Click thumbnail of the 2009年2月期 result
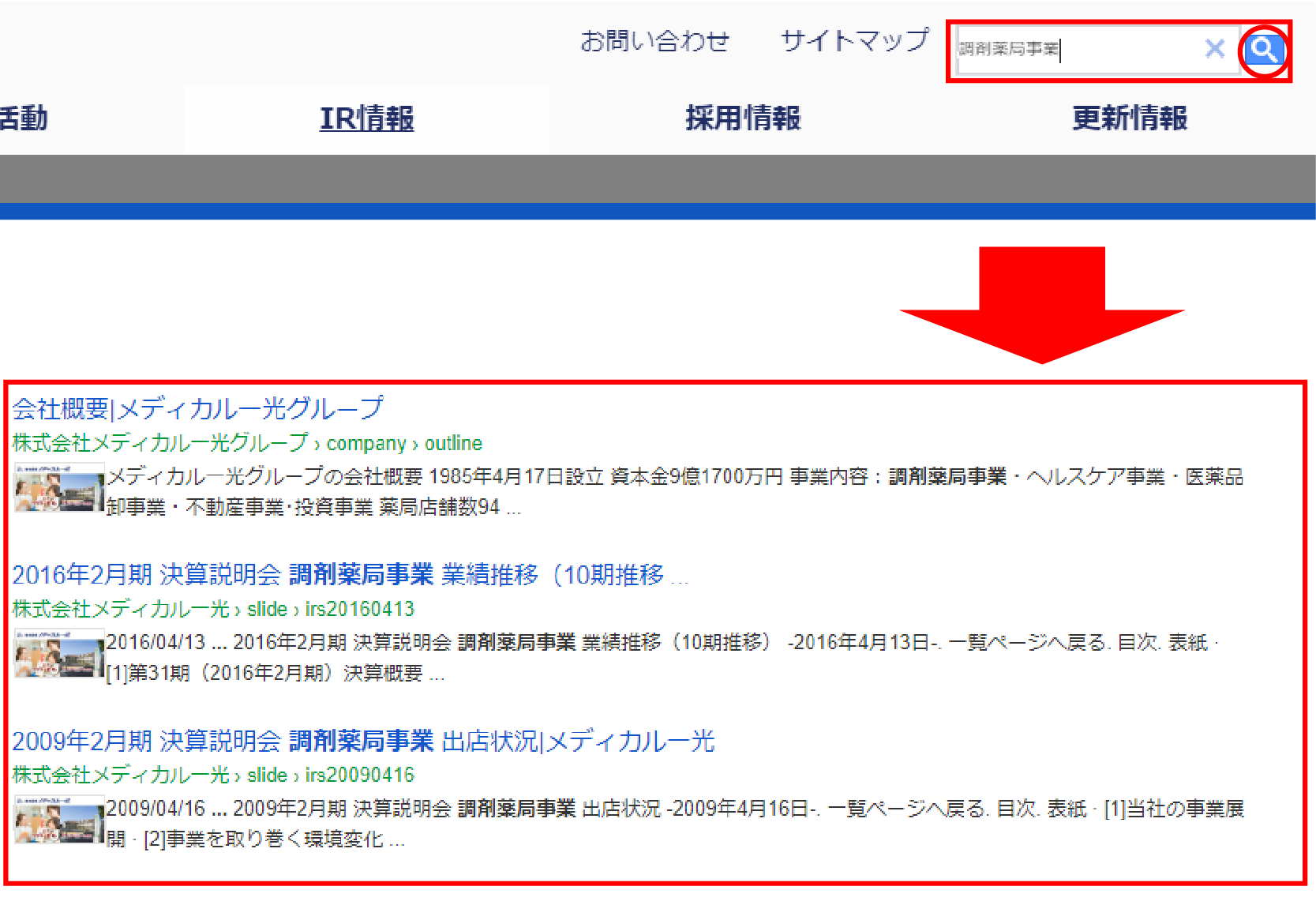 coord(59,820)
